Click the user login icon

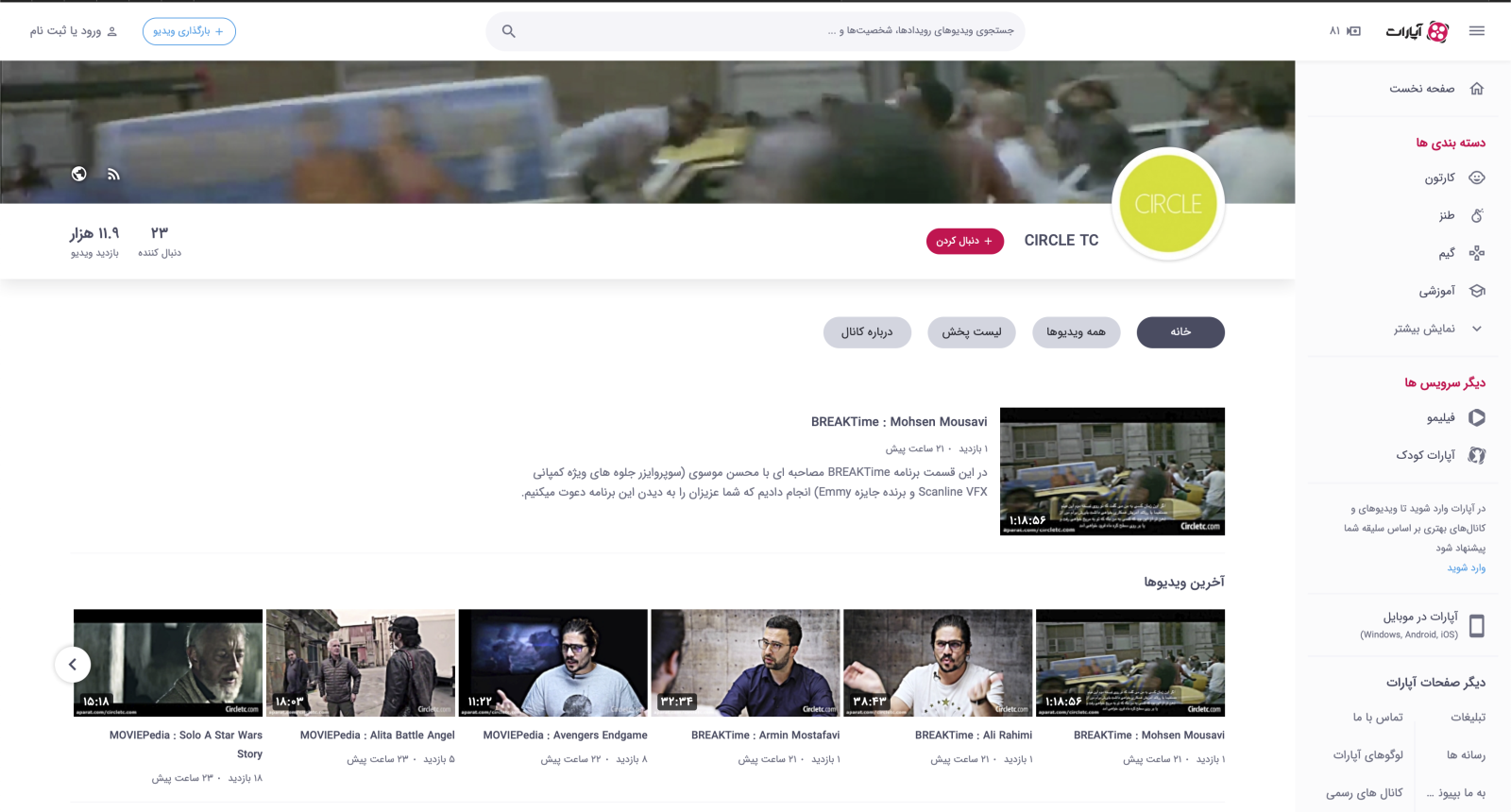click(x=111, y=31)
